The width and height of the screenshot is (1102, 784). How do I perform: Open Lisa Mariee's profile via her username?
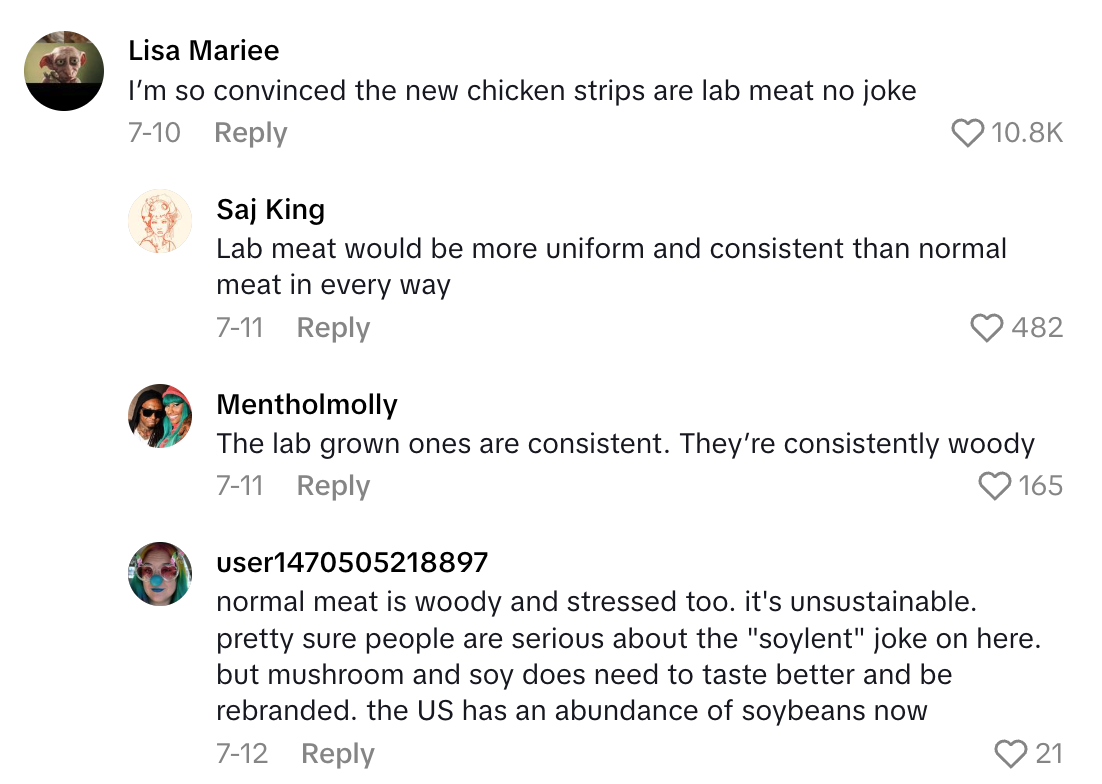click(x=203, y=50)
